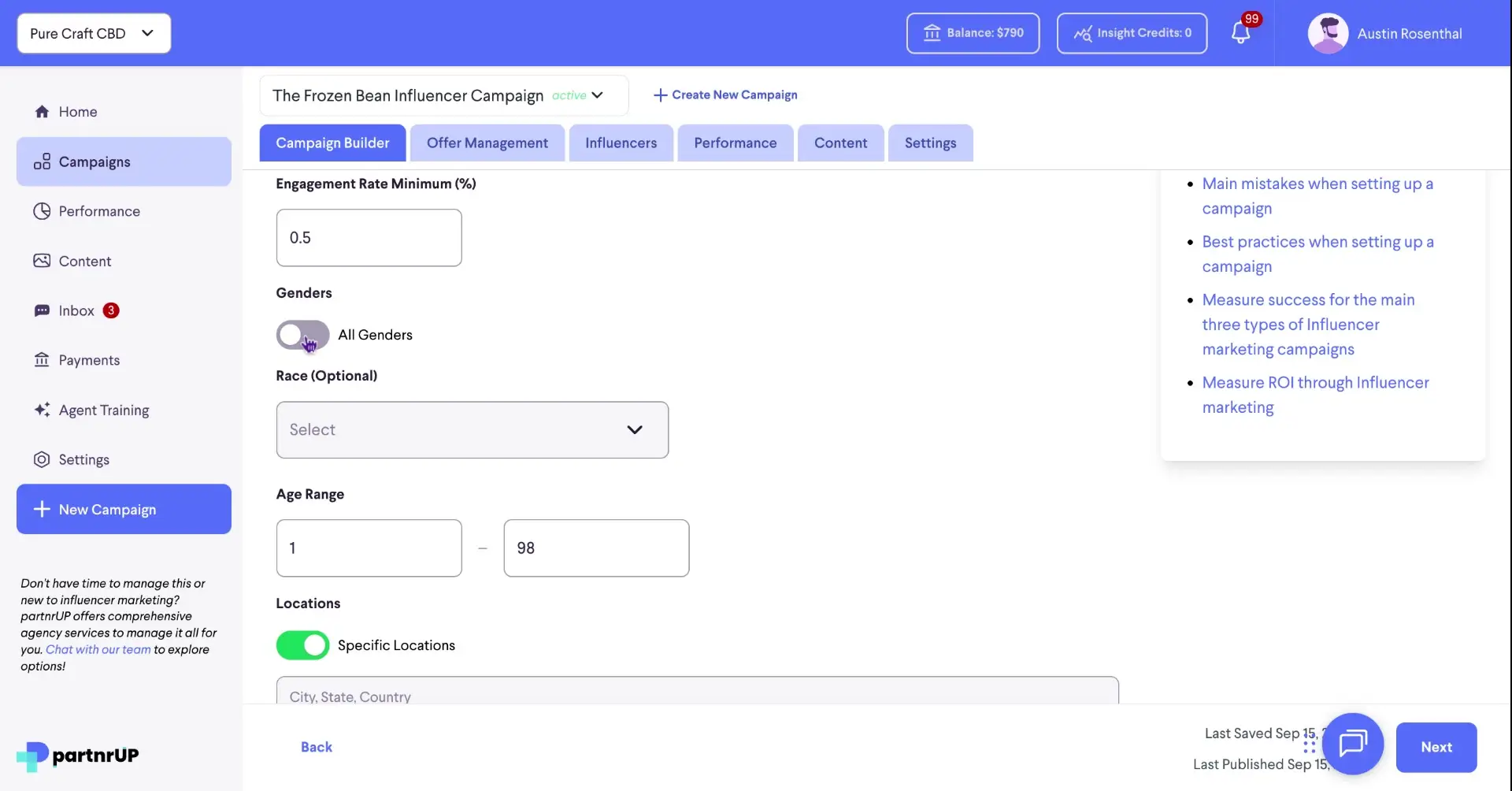Open the Race Select dropdown

[x=472, y=429]
